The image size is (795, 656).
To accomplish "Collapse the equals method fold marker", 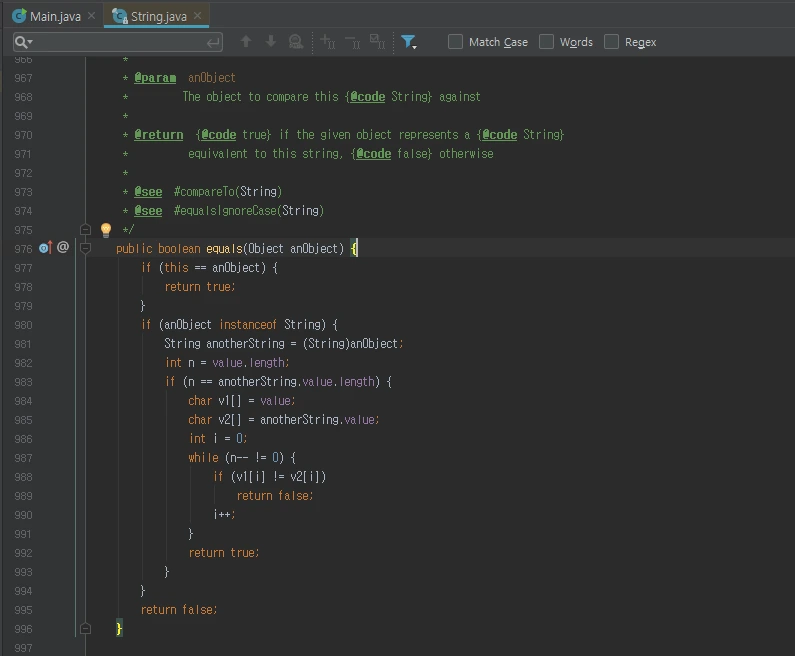I will pos(85,248).
